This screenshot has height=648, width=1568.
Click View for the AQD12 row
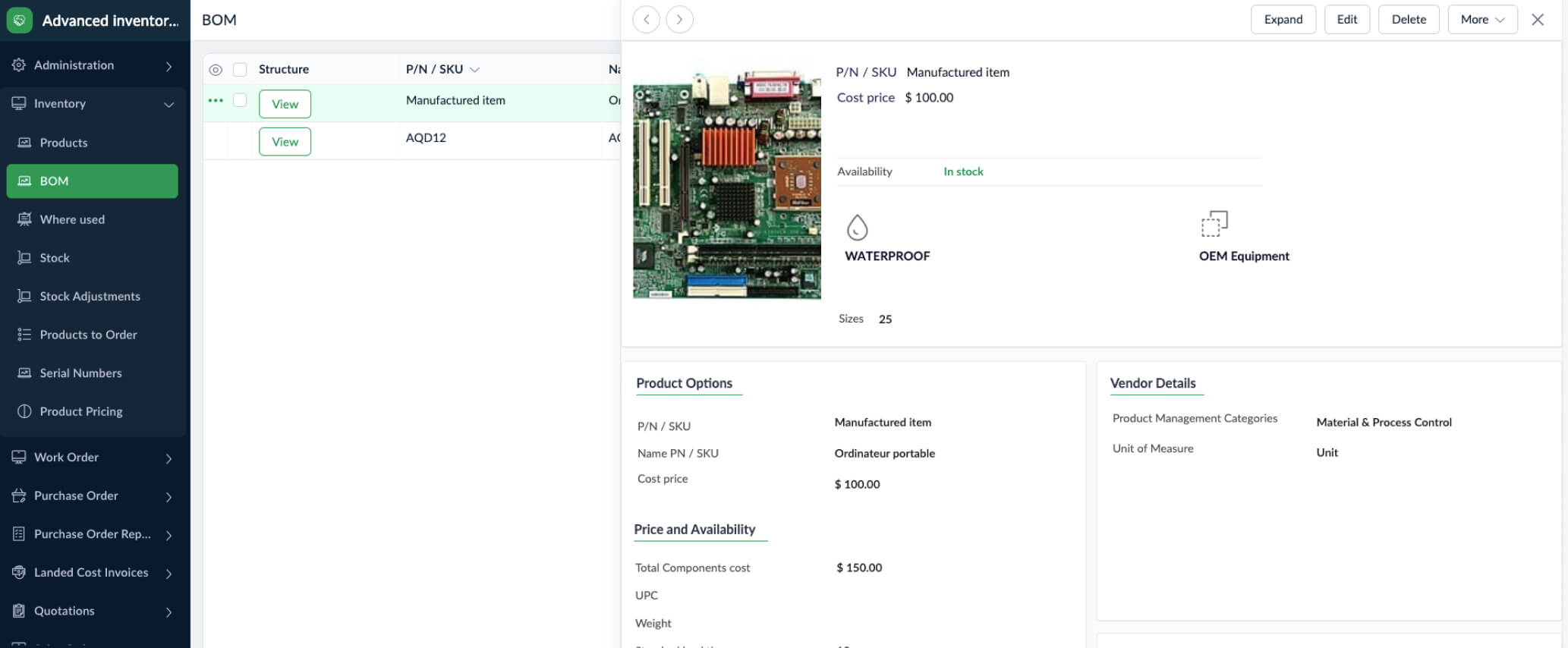click(x=285, y=142)
